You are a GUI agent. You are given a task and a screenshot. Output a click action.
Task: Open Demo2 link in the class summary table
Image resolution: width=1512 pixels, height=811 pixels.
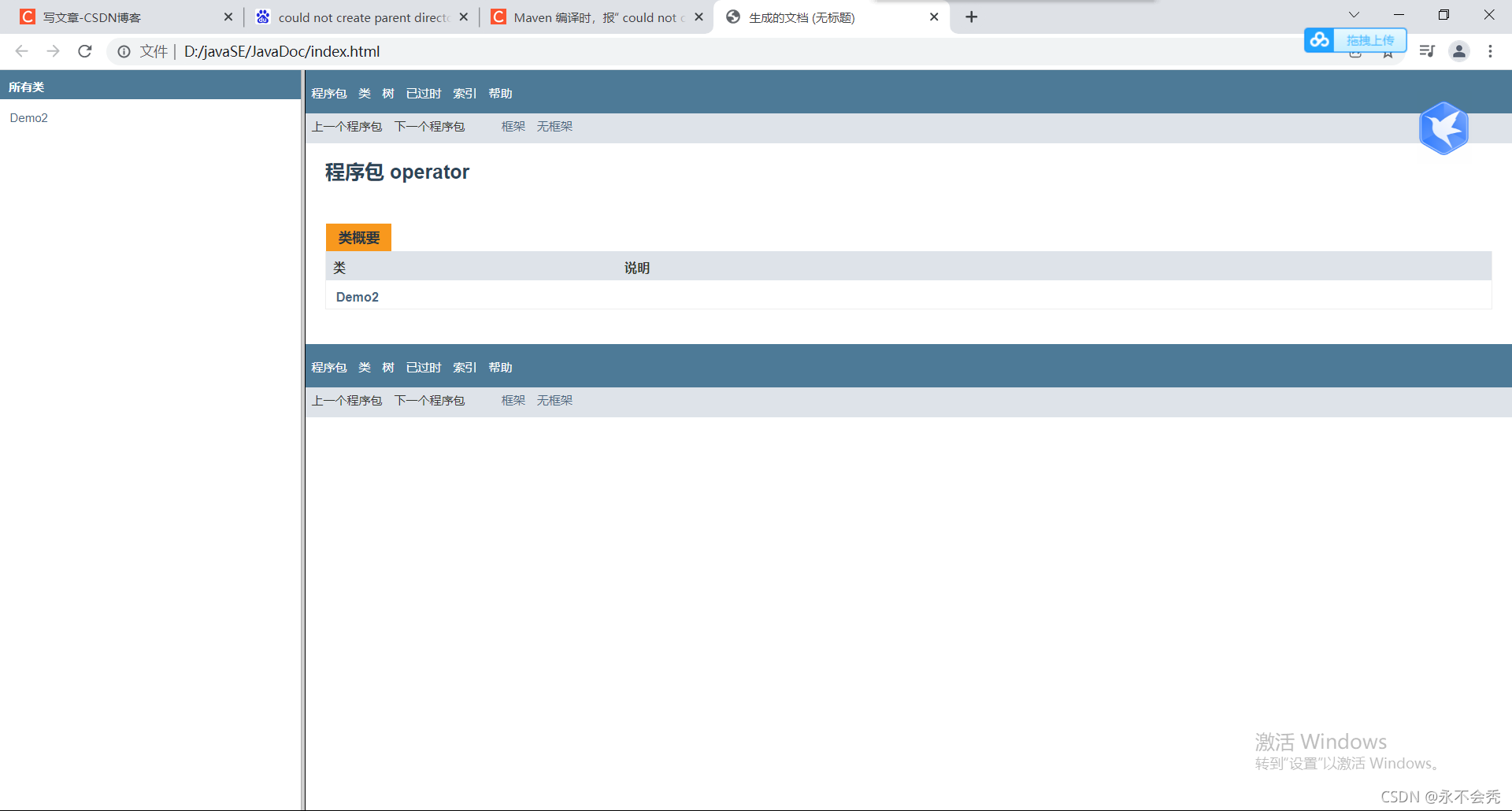(358, 297)
